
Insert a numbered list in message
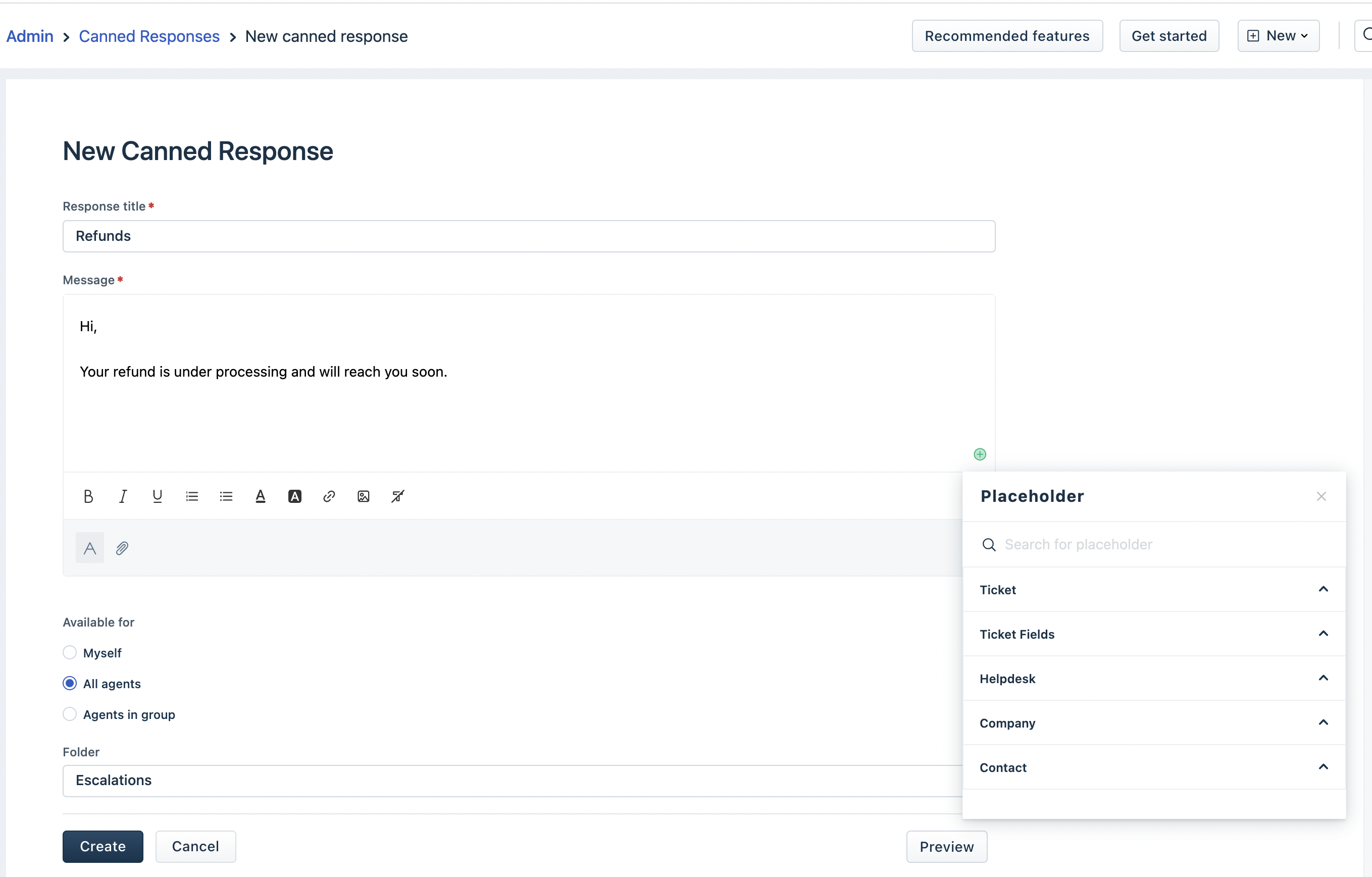point(192,496)
